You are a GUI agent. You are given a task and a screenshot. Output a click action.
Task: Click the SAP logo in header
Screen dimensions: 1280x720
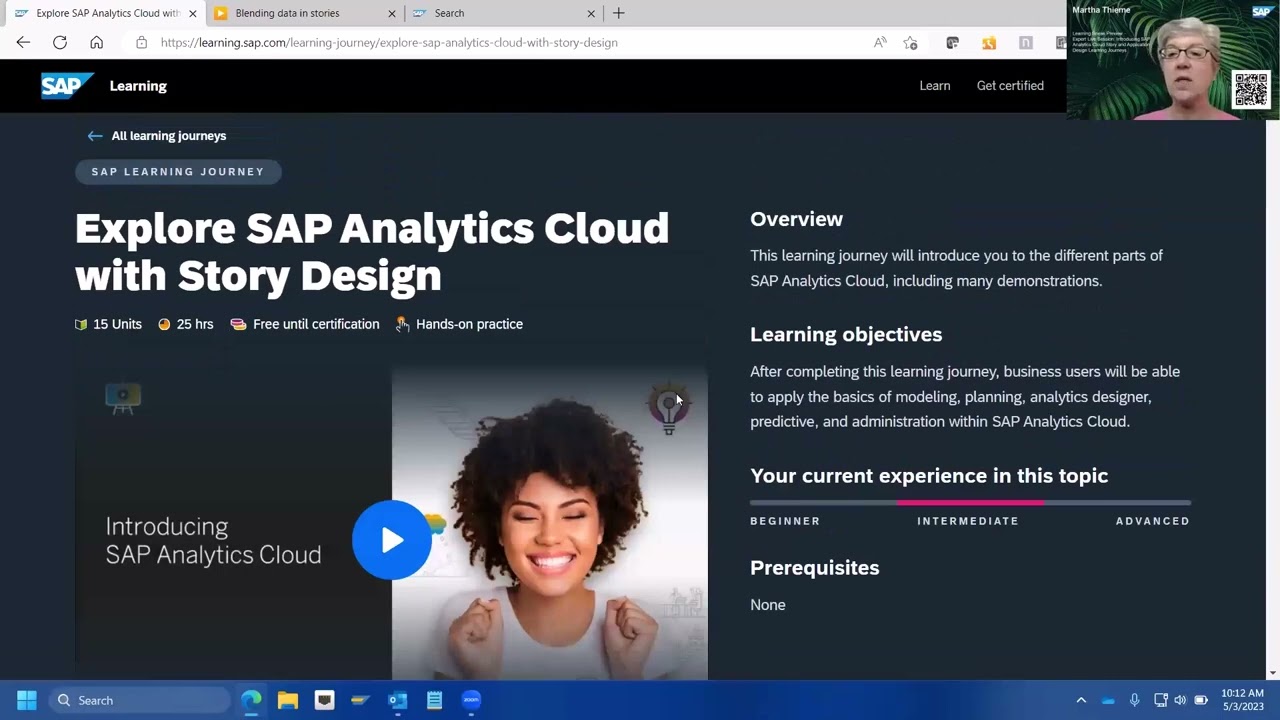point(67,85)
